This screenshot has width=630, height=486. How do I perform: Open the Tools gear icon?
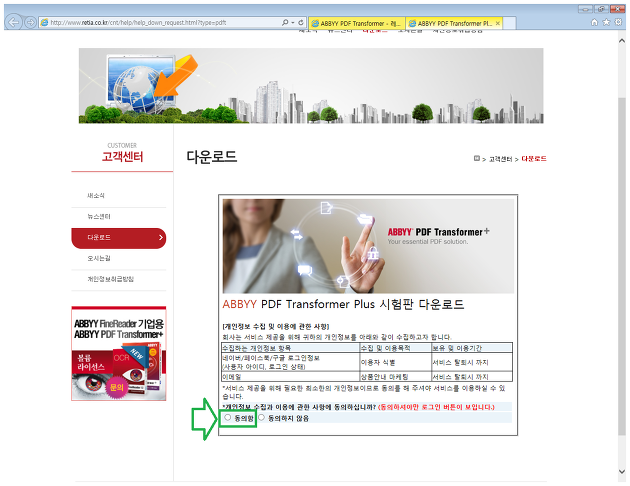619,22
